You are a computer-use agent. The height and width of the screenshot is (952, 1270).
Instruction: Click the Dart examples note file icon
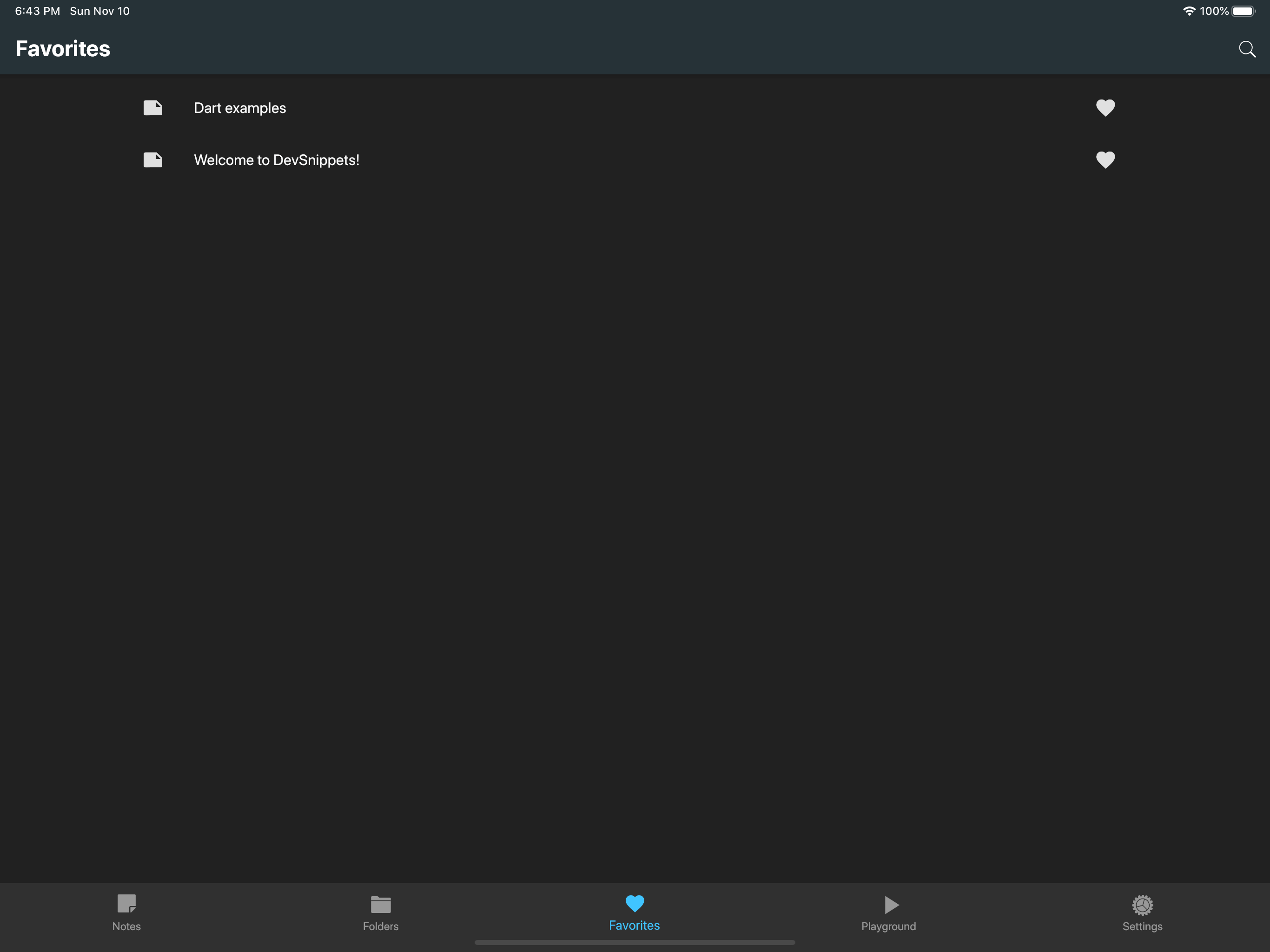(x=153, y=108)
